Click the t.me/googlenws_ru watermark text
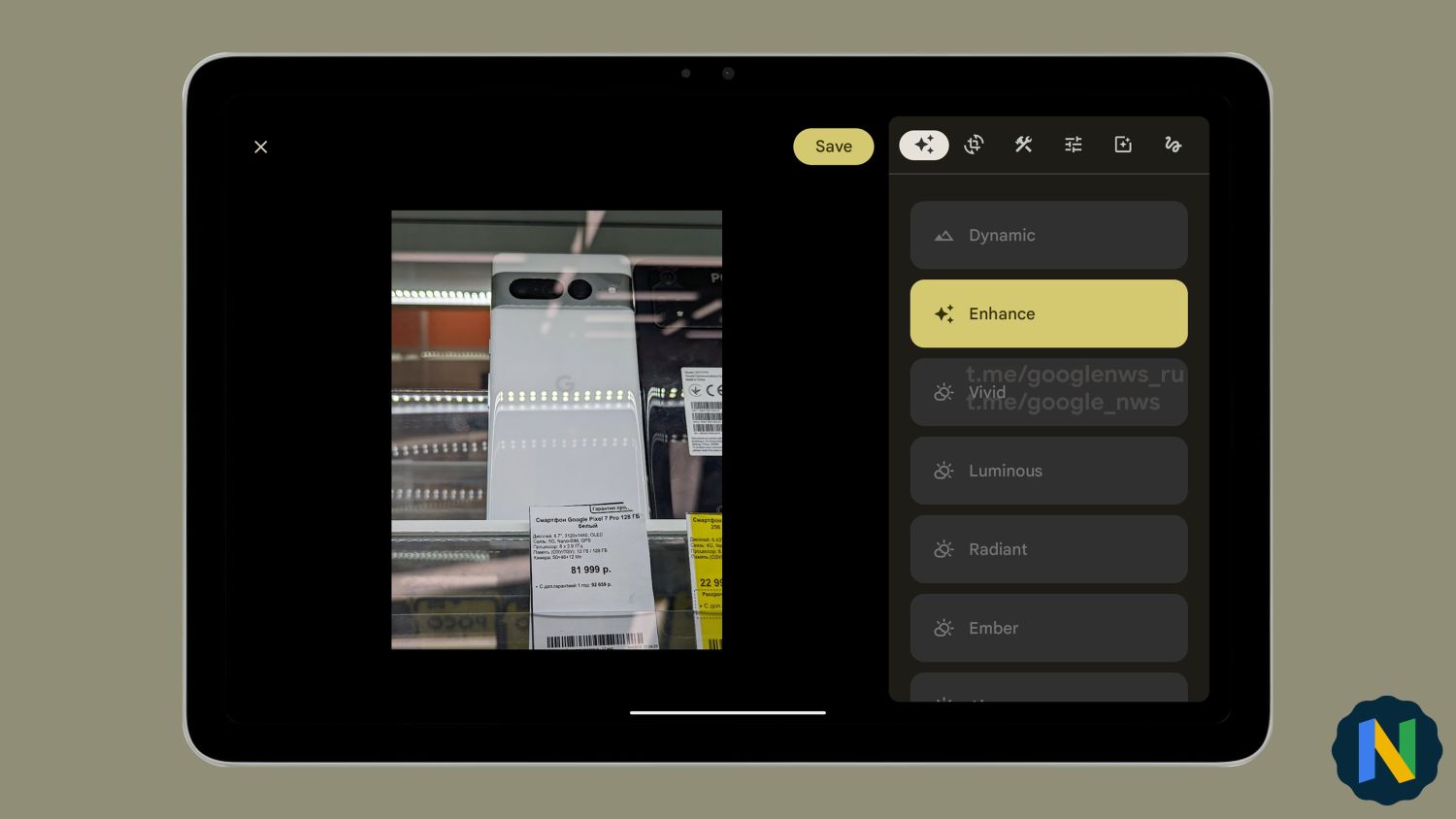Viewport: 1456px width, 819px height. coord(1075,375)
